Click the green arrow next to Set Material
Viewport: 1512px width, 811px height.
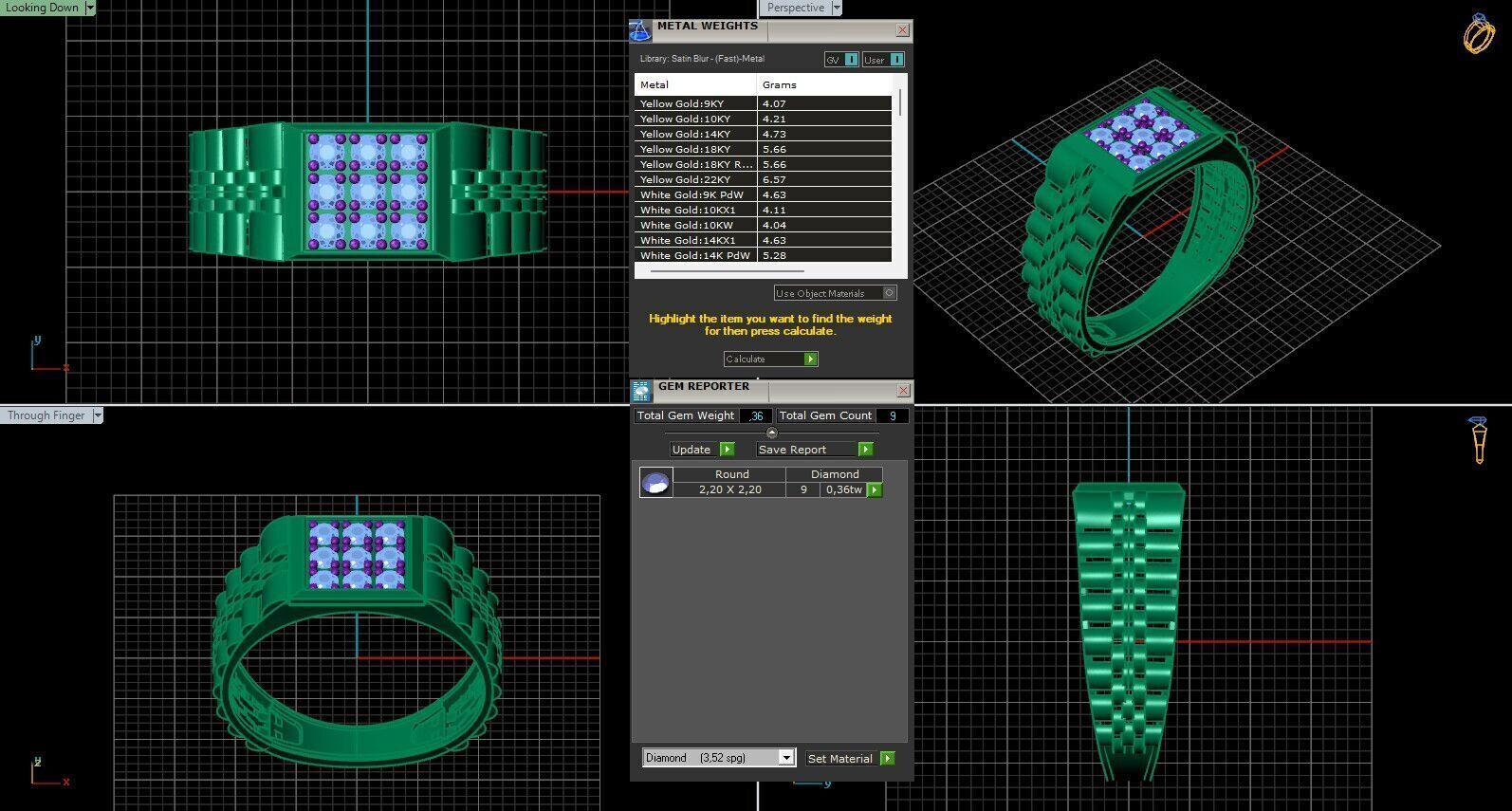(887, 758)
